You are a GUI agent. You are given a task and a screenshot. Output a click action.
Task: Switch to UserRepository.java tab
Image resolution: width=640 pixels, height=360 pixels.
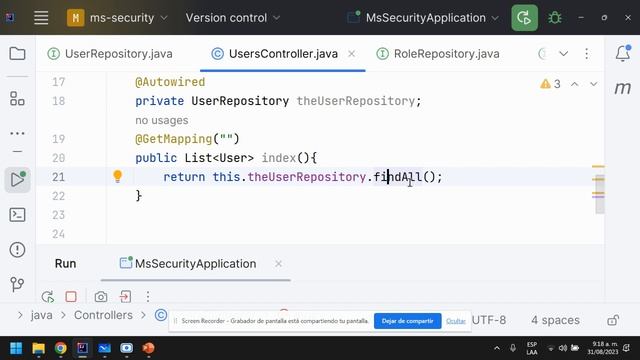coord(110,54)
